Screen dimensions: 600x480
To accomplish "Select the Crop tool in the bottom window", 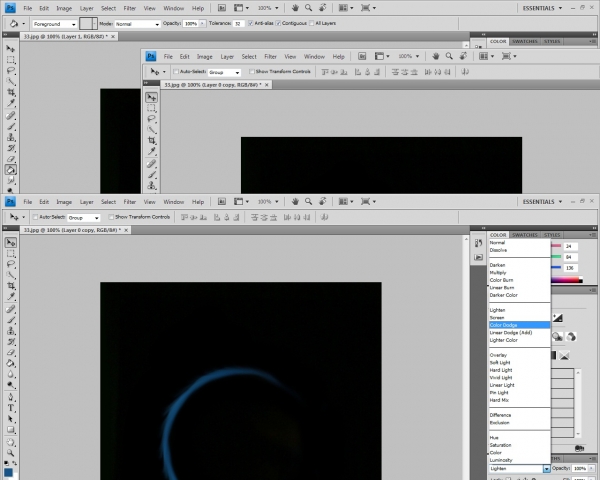I will [11, 286].
